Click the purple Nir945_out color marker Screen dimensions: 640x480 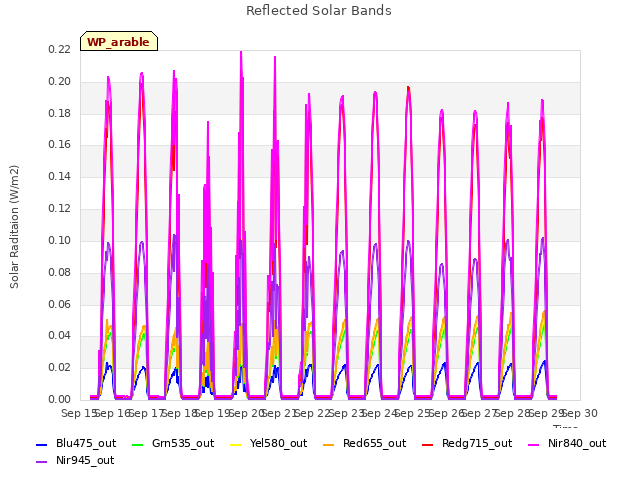point(42,462)
